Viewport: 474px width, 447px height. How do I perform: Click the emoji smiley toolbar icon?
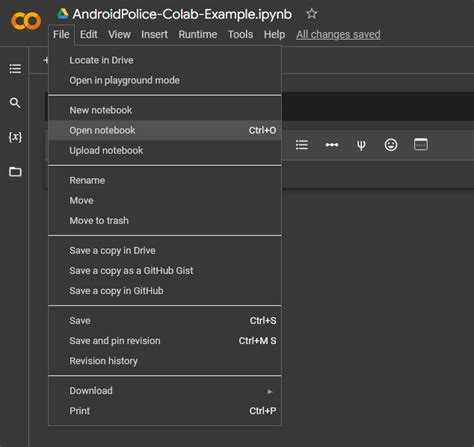(391, 145)
